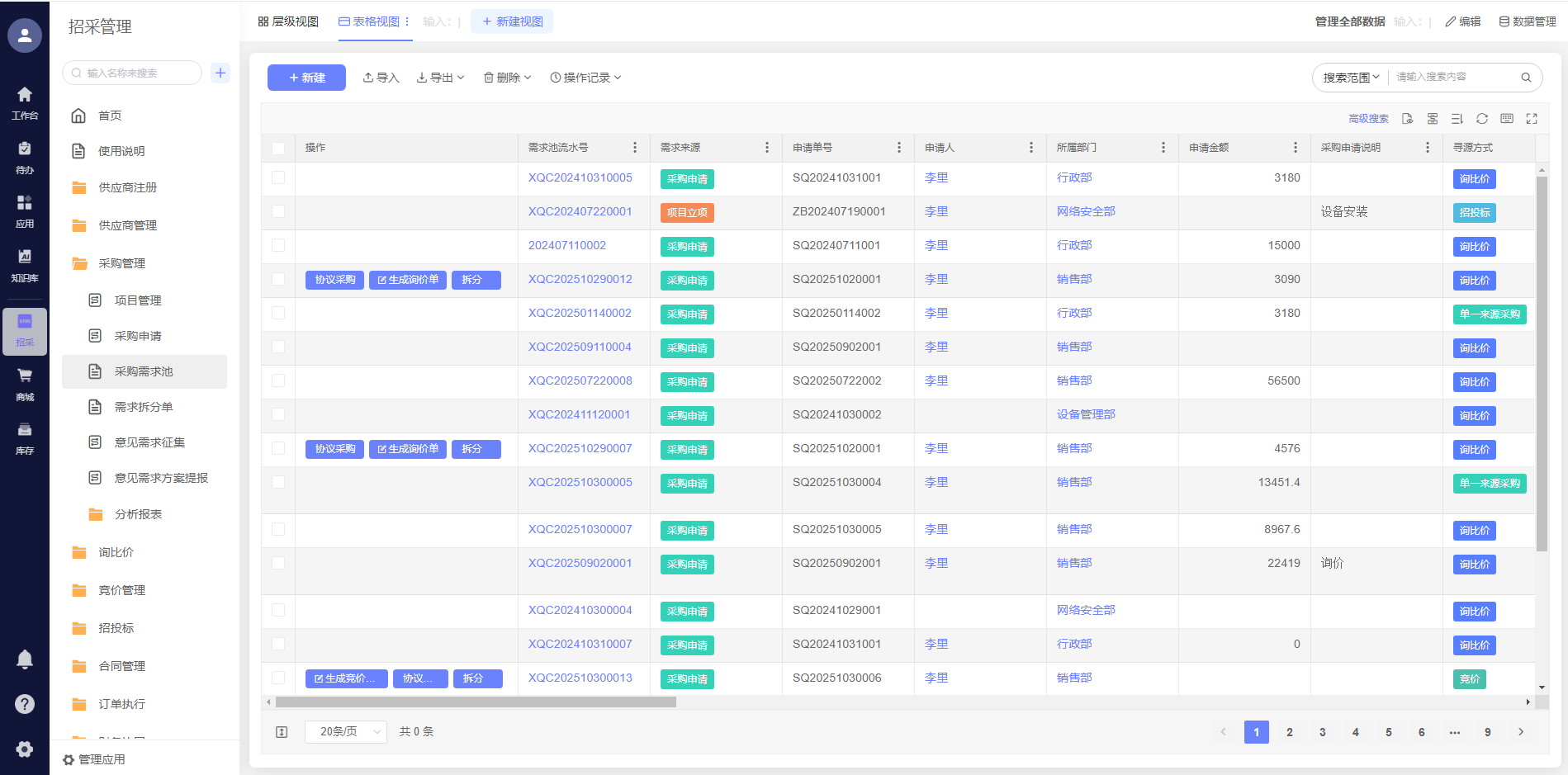Click the plus icon beside the name search
Image resolution: width=1568 pixels, height=775 pixels.
(220, 73)
